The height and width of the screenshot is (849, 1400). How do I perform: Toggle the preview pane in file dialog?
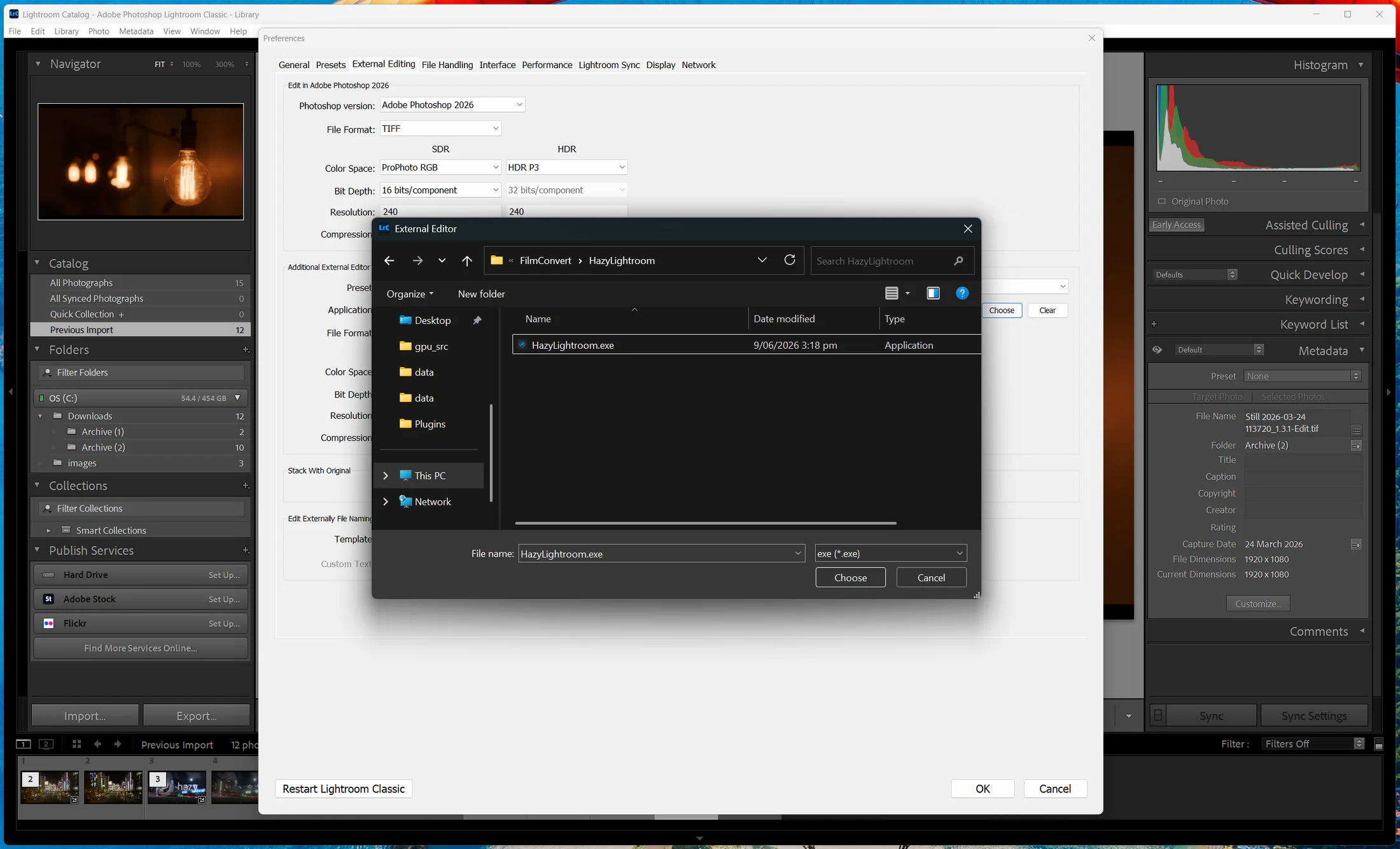click(933, 293)
